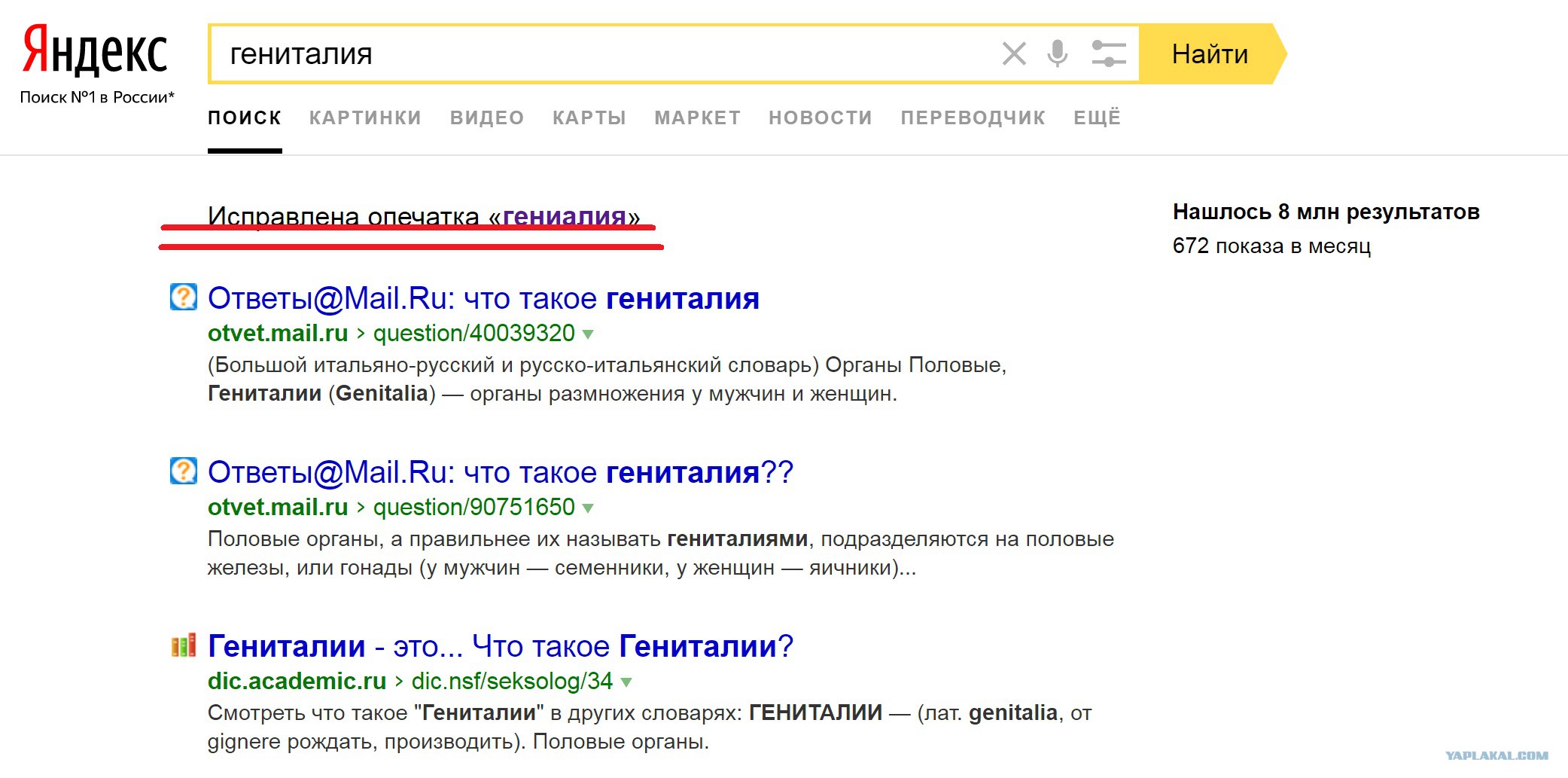Click the Yandex logo
Screen dimensions: 1568x778
coord(96,50)
